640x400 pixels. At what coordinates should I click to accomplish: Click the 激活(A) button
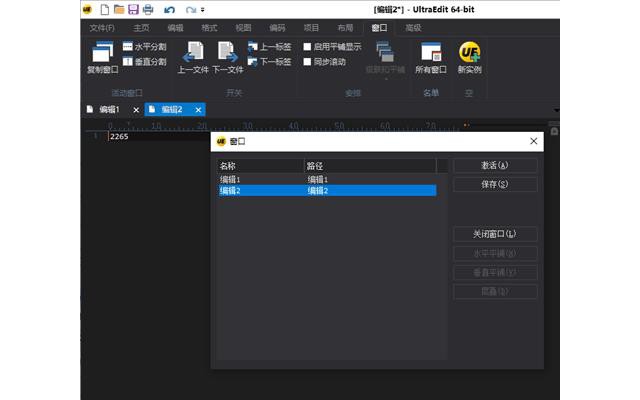[x=495, y=165]
